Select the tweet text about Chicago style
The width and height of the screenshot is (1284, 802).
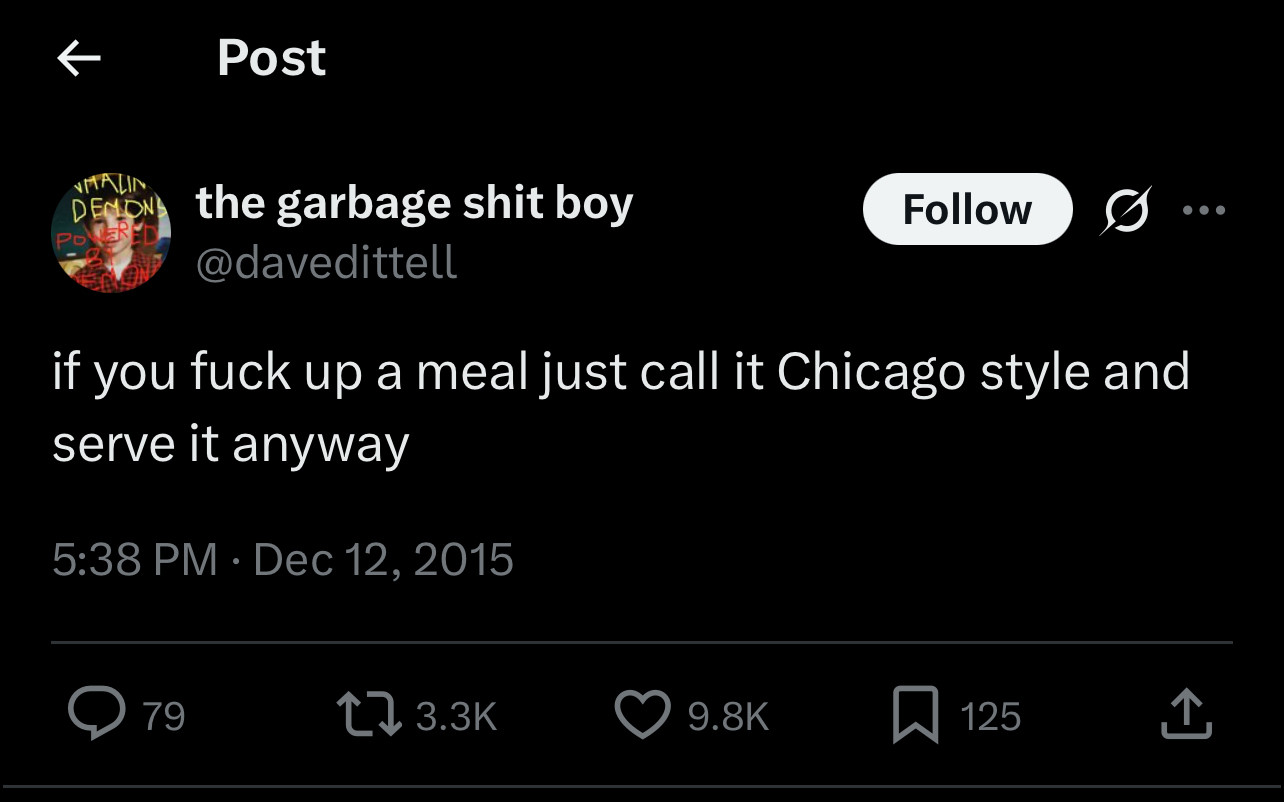pos(621,407)
